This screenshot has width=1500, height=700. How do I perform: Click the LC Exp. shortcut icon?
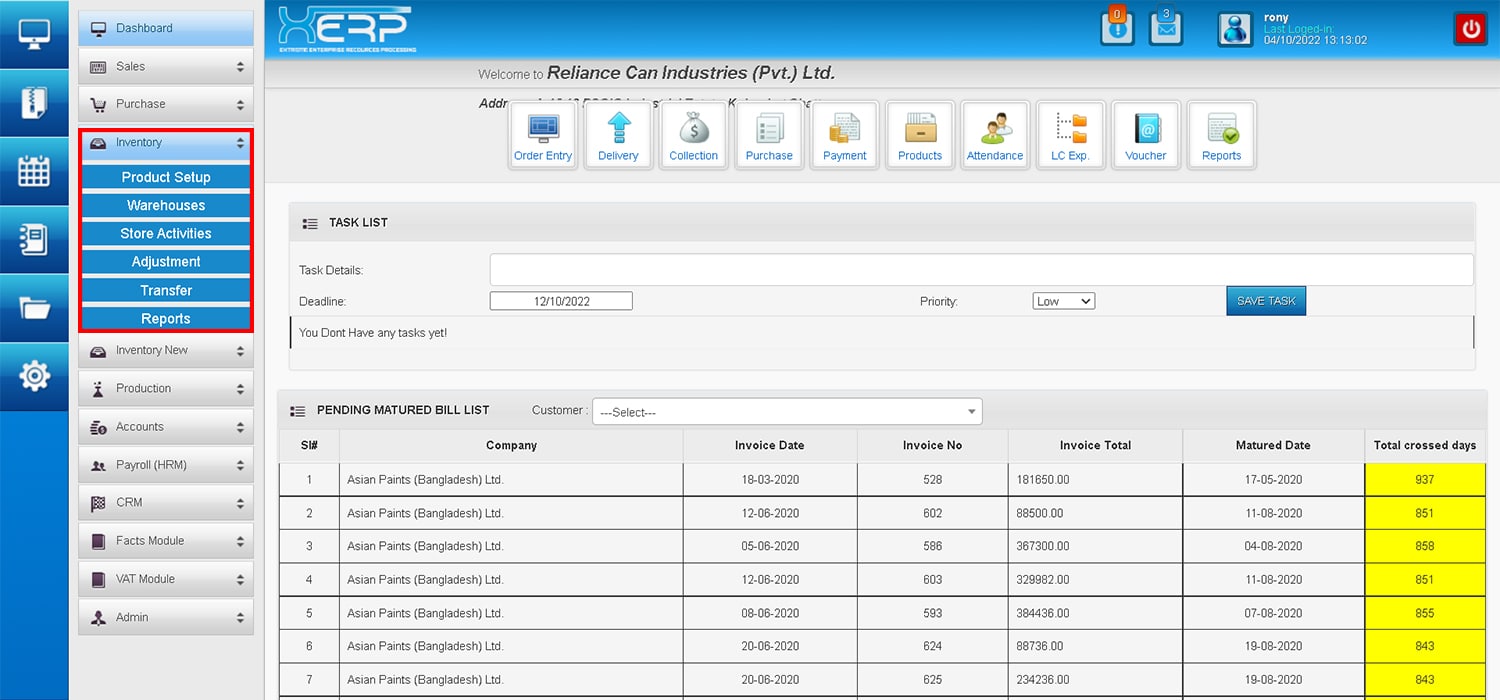1070,135
